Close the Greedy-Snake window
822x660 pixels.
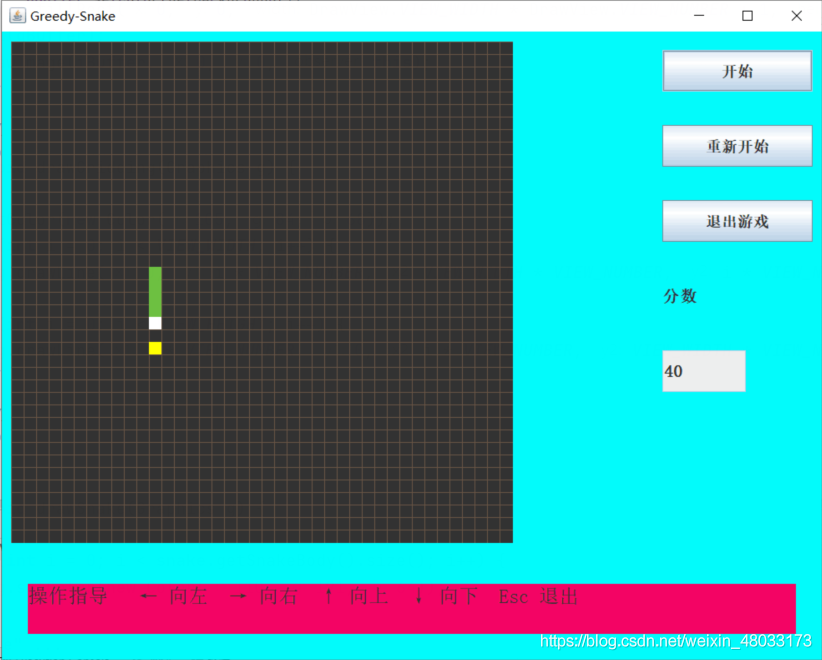pyautogui.click(x=796, y=16)
